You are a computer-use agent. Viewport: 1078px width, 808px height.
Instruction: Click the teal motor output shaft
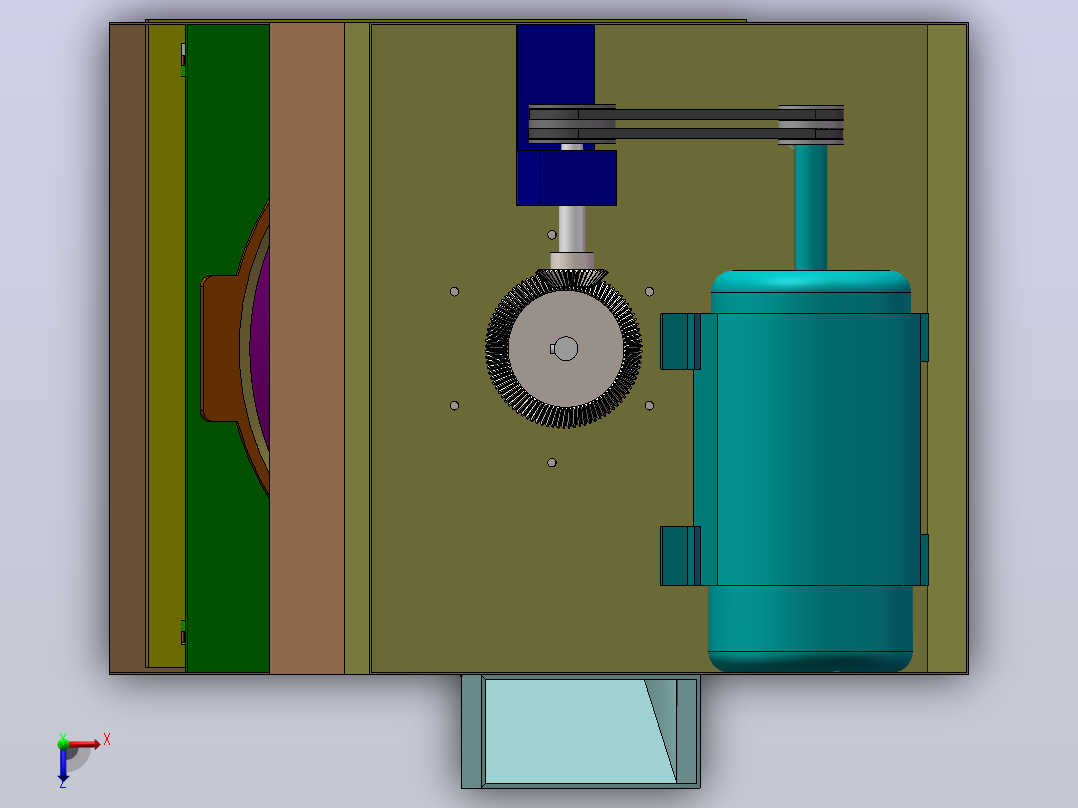[811, 206]
